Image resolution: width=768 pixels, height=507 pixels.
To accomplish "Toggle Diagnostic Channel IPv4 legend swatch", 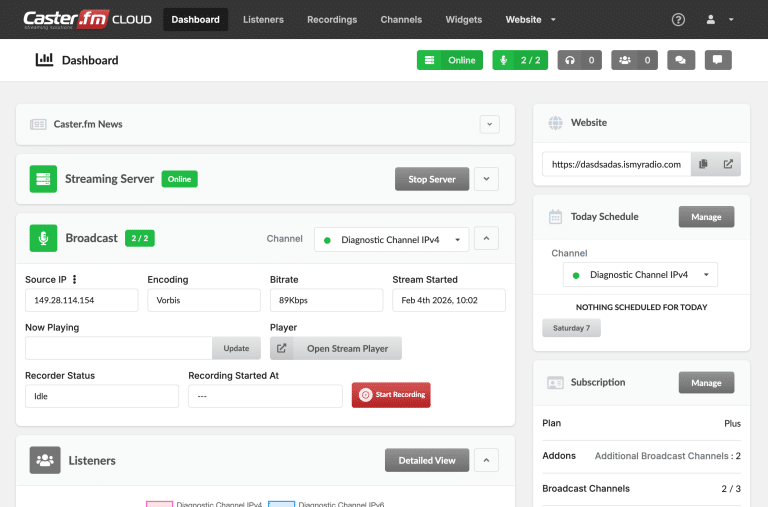I will [x=160, y=504].
